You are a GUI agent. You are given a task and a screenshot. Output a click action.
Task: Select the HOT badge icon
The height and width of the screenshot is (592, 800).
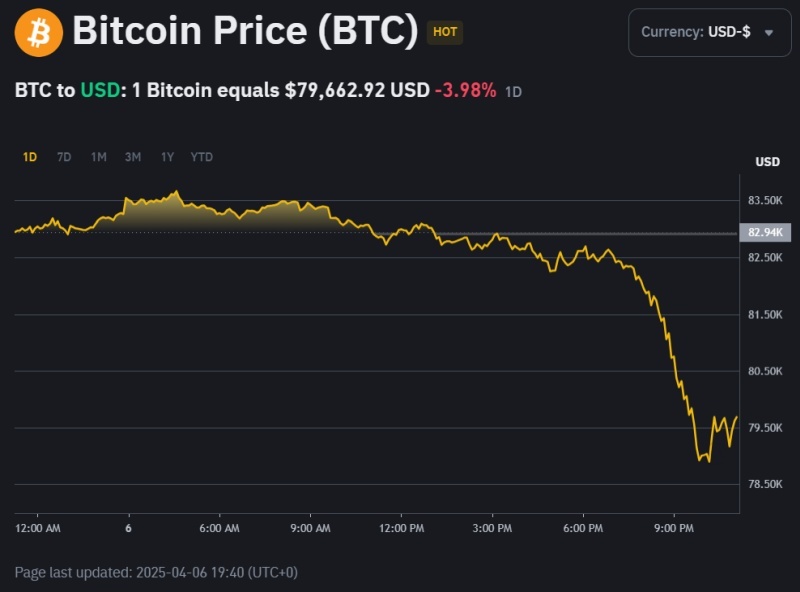(x=443, y=32)
